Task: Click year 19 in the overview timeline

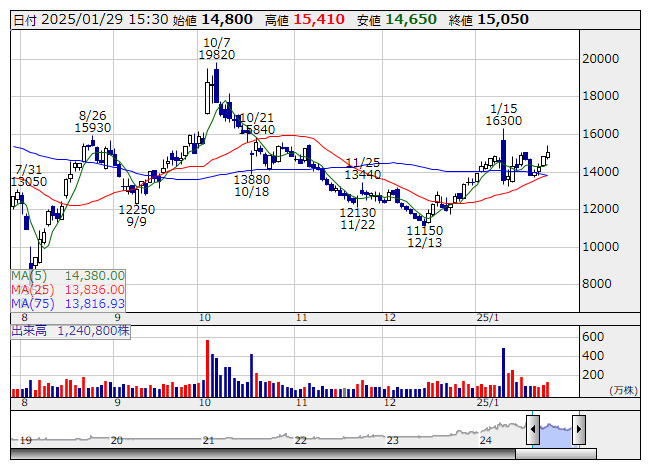Action: coord(26,440)
